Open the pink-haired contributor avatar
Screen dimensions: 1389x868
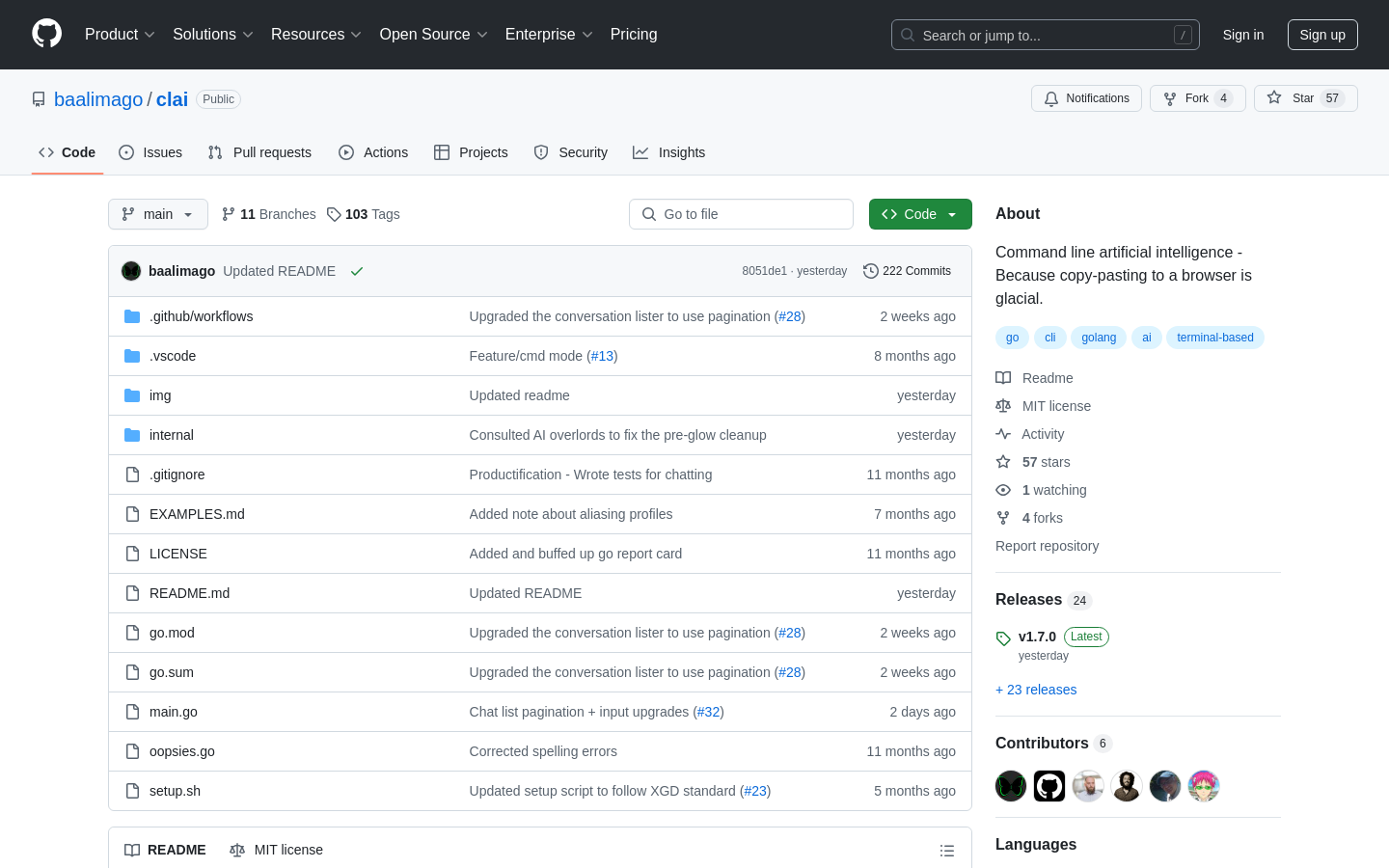pyautogui.click(x=1204, y=786)
